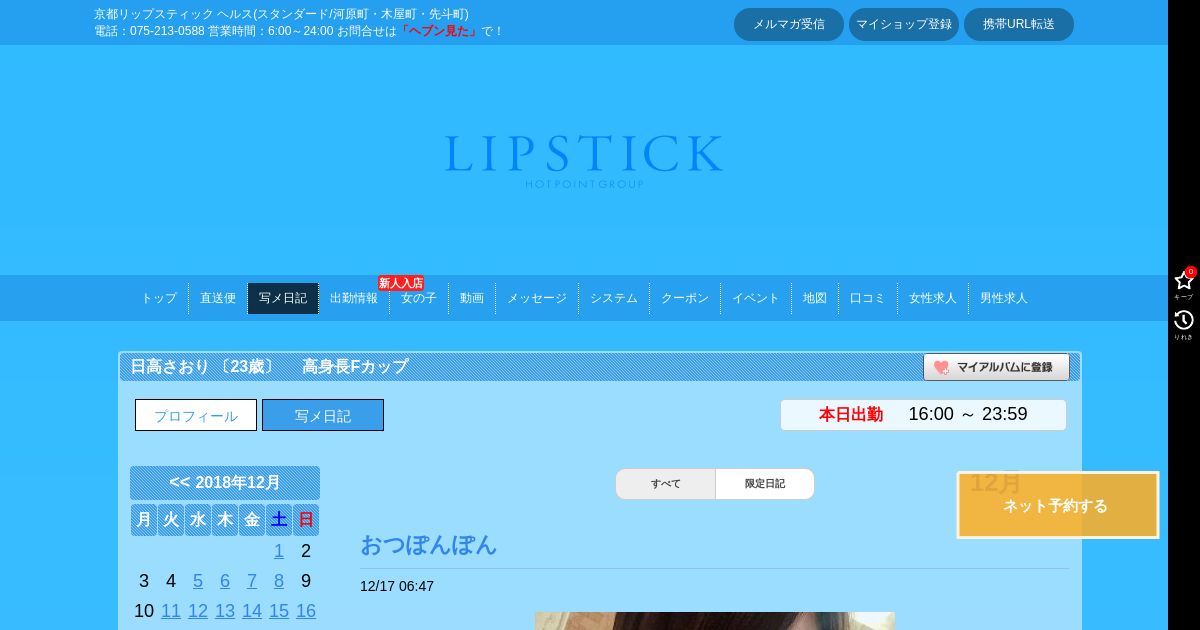Select the すべて diary filter

pyautogui.click(x=666, y=484)
